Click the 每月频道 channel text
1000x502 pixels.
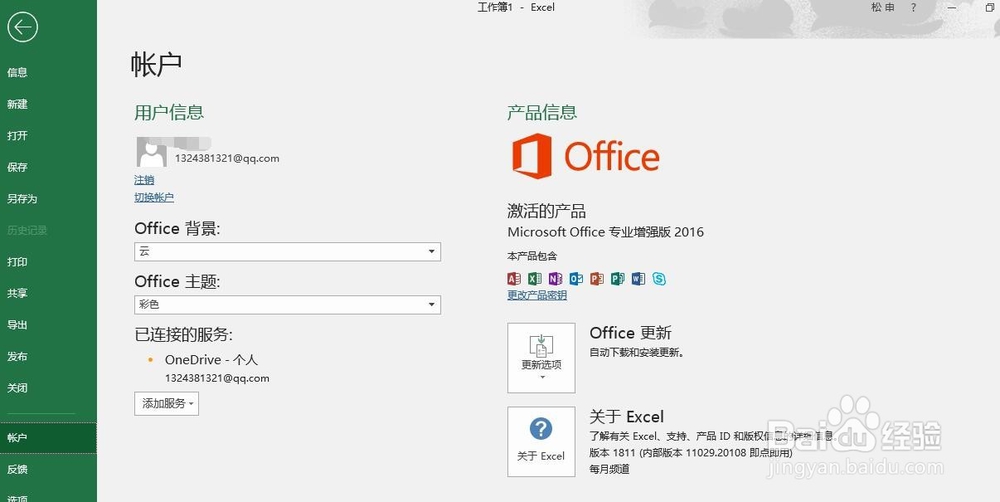(x=609, y=469)
